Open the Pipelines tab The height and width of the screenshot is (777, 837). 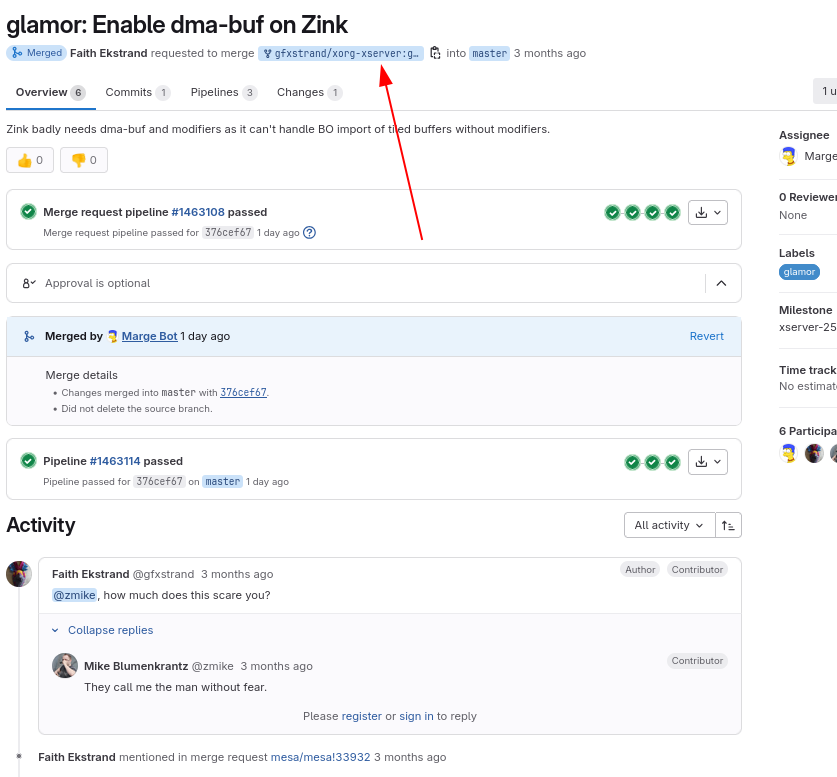(x=224, y=92)
